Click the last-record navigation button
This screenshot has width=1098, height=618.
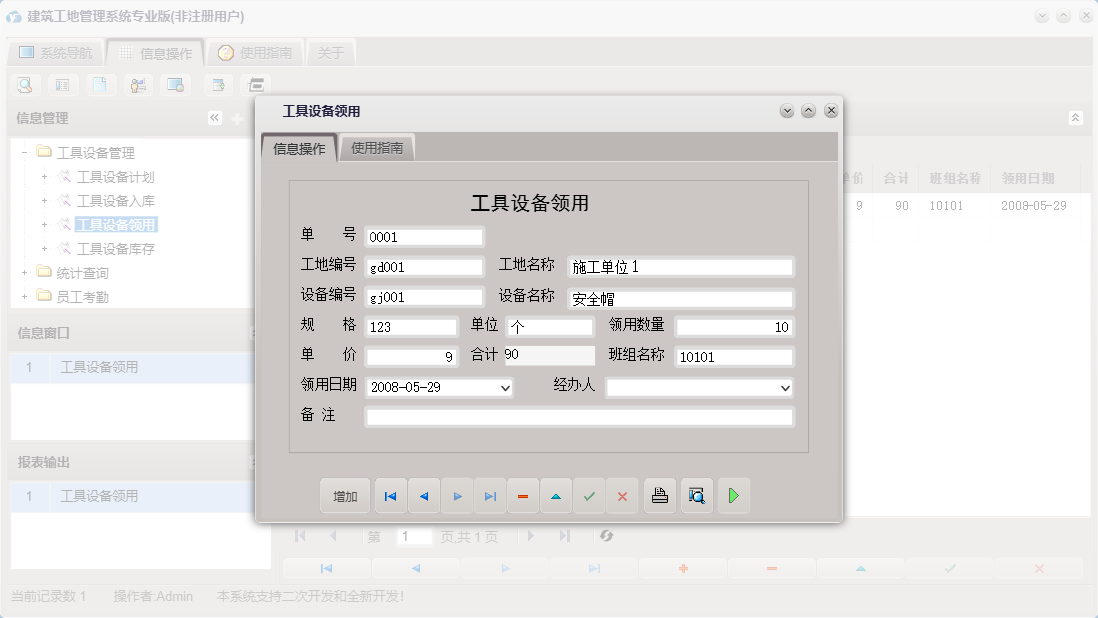coord(490,495)
